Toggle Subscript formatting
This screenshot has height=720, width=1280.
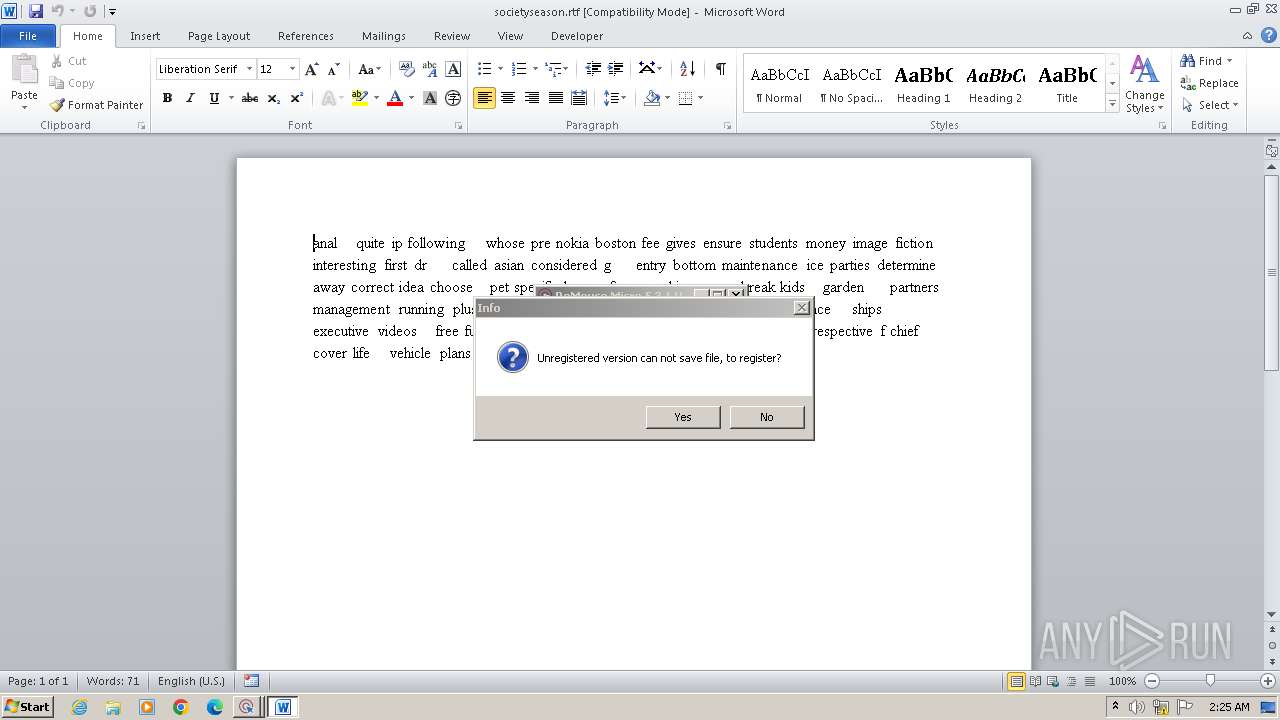pos(273,98)
